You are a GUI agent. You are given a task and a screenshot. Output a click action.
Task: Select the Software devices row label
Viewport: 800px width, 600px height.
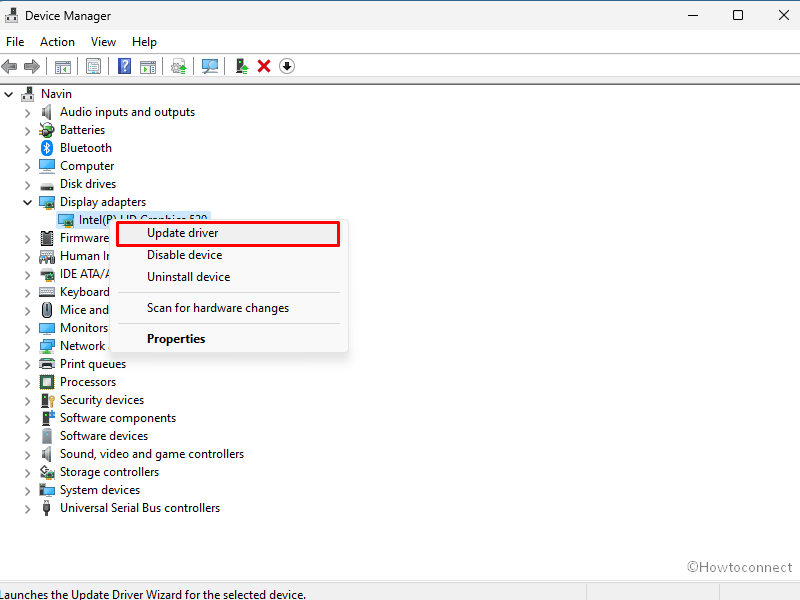(x=104, y=436)
